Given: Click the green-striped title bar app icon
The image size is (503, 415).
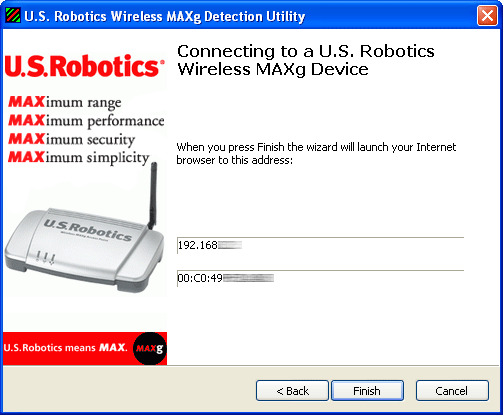Looking at the screenshot, I should click(x=13, y=15).
